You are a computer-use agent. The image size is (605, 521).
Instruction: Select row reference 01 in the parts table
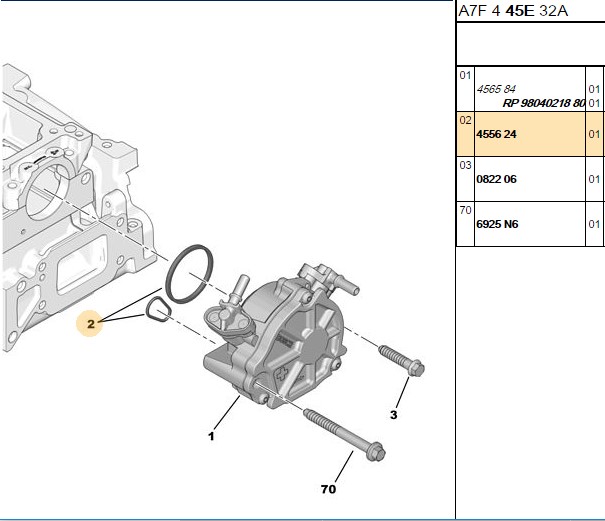465,75
